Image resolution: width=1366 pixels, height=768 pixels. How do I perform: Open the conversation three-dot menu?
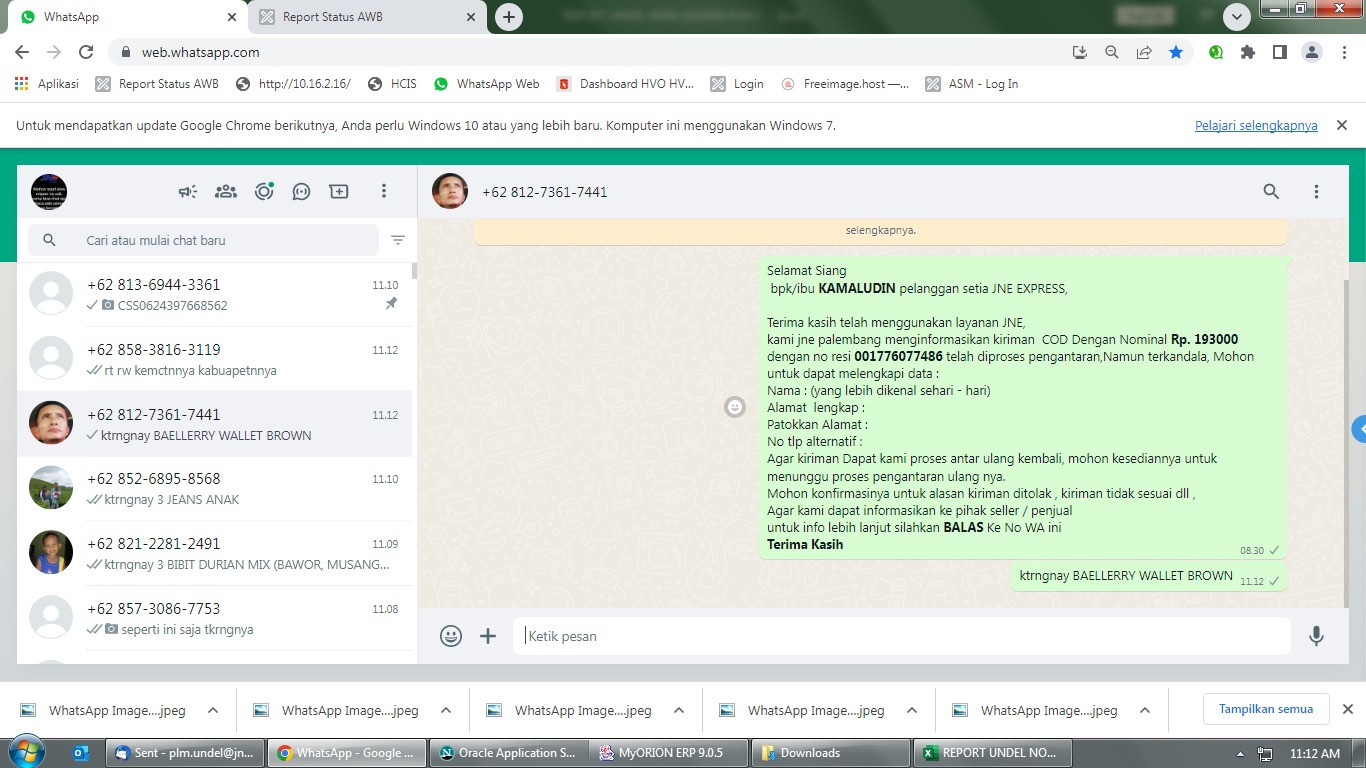(1316, 191)
